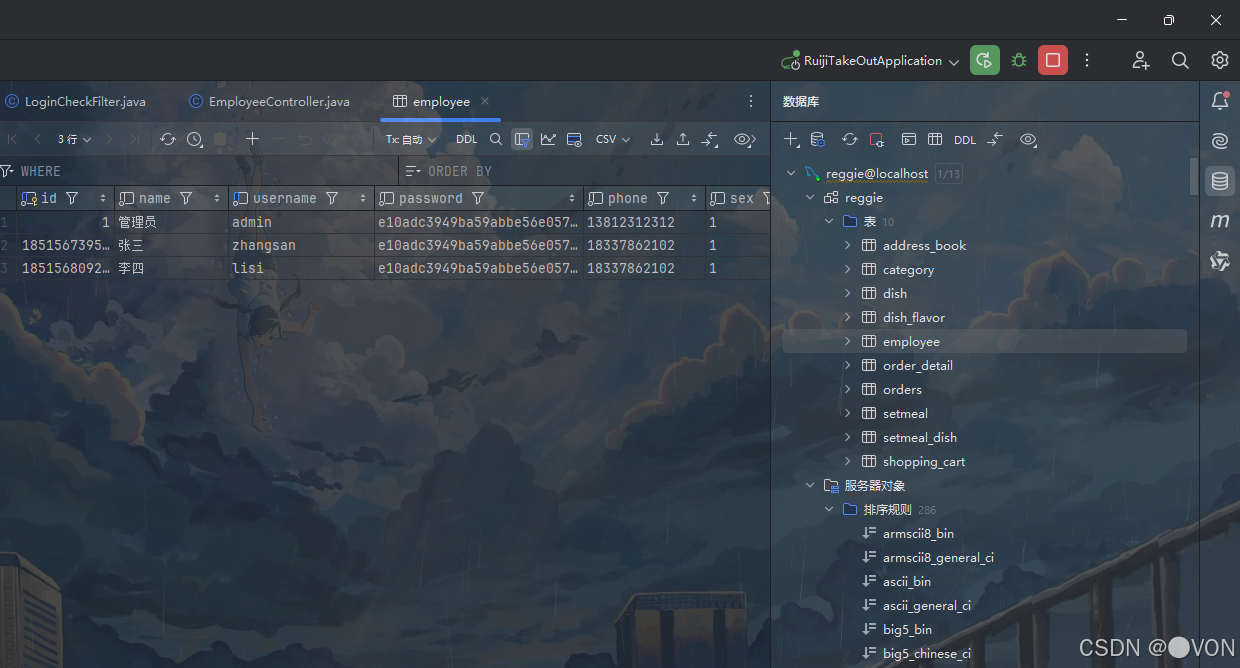Open find magnifier in the data editor toolbar
Screen dimensions: 1240x668
click(x=496, y=140)
